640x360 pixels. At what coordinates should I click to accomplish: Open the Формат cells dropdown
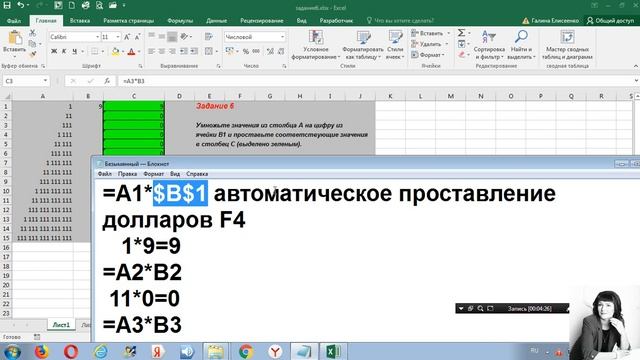(428, 54)
